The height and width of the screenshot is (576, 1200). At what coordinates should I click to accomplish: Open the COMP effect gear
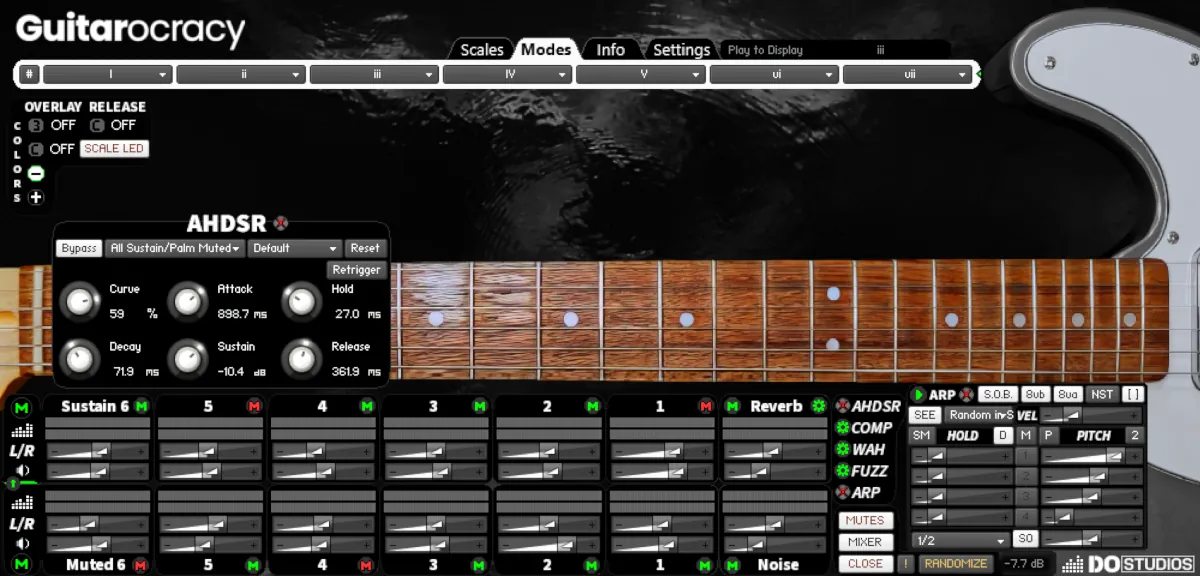tap(842, 428)
